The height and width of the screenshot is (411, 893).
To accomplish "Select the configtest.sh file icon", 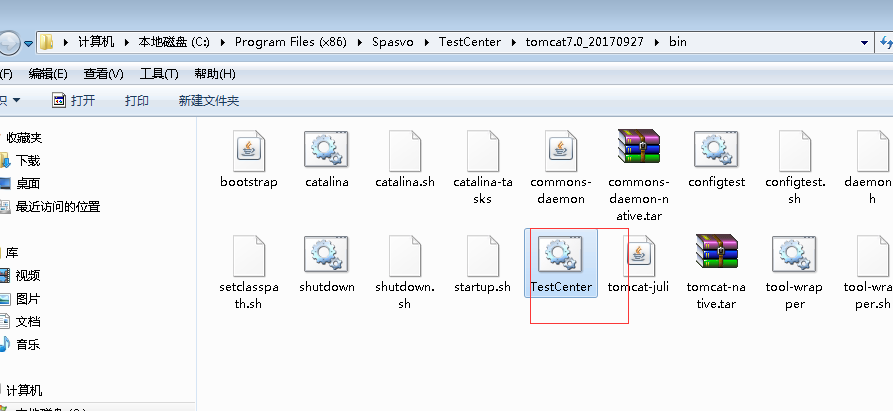I will coord(794,151).
